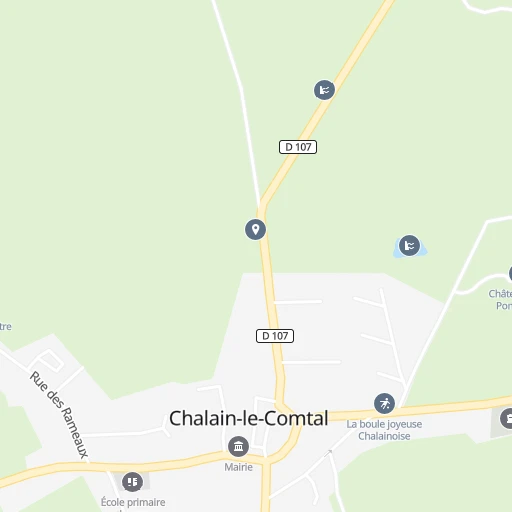The image size is (512, 512).
Task: Click the cut-off icon above the Châte label
Action: coord(510,274)
